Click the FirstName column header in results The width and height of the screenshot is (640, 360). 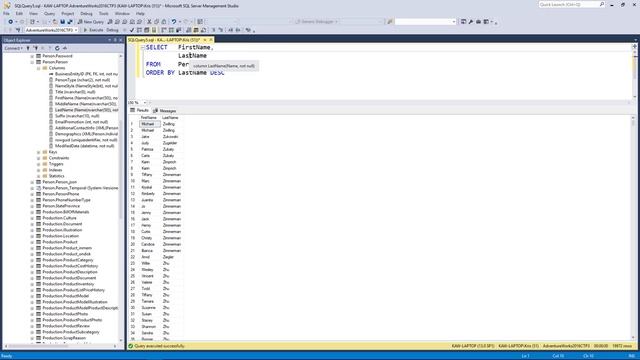149,118
